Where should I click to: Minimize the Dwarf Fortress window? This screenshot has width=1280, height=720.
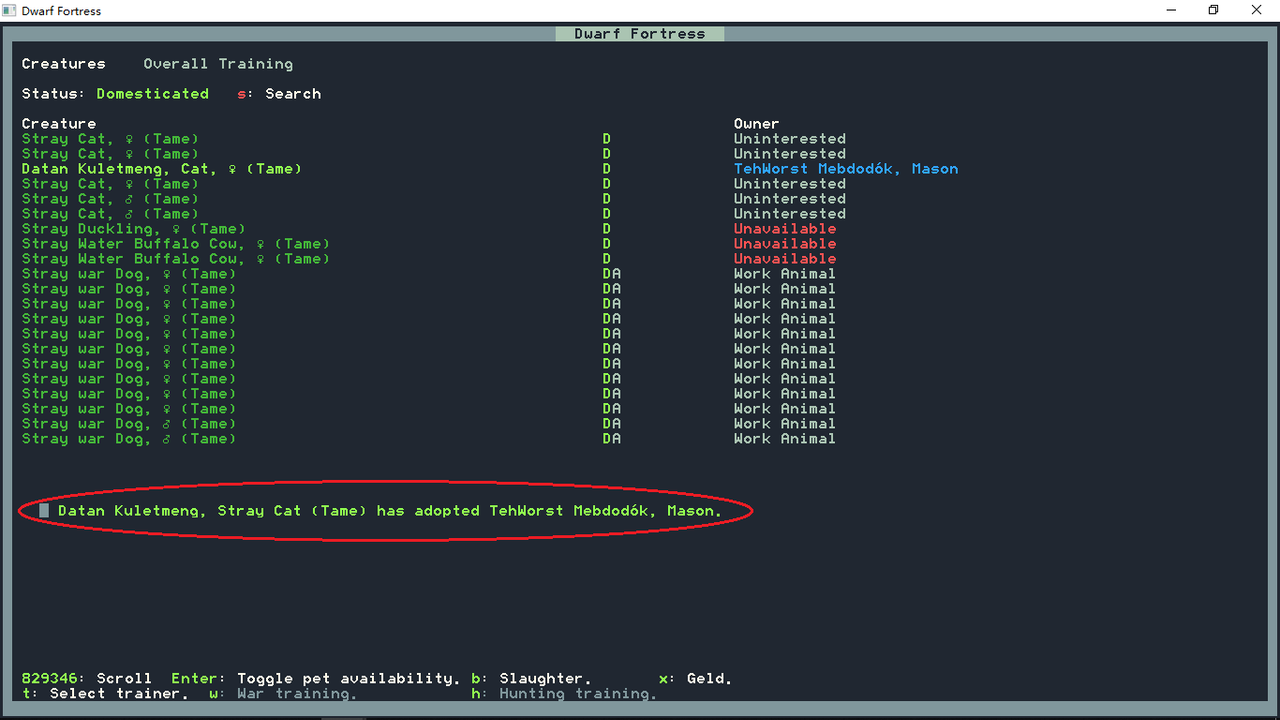tap(1171, 10)
